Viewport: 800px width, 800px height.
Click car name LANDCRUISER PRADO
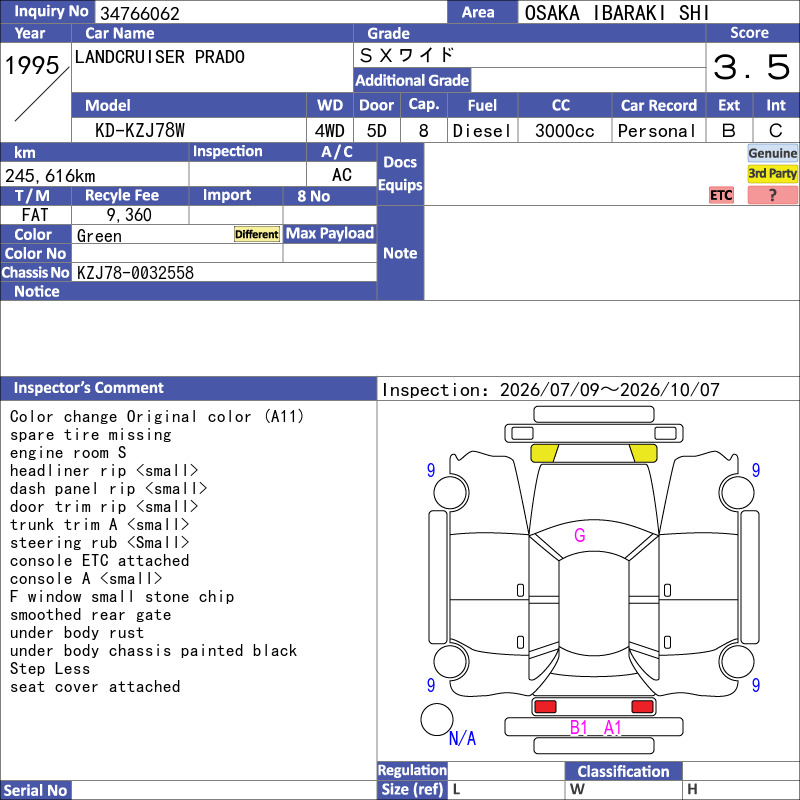tap(160, 57)
